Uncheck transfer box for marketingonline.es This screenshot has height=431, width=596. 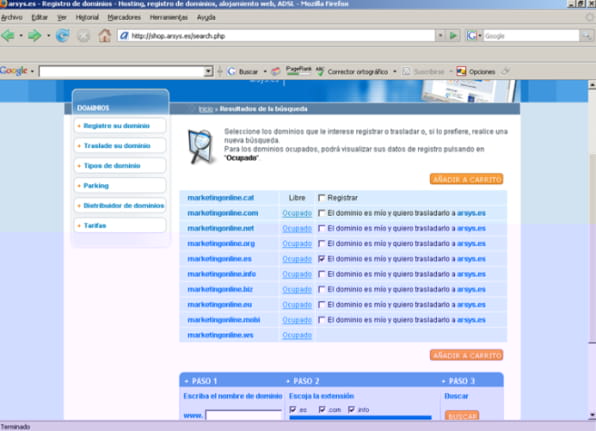tap(322, 259)
